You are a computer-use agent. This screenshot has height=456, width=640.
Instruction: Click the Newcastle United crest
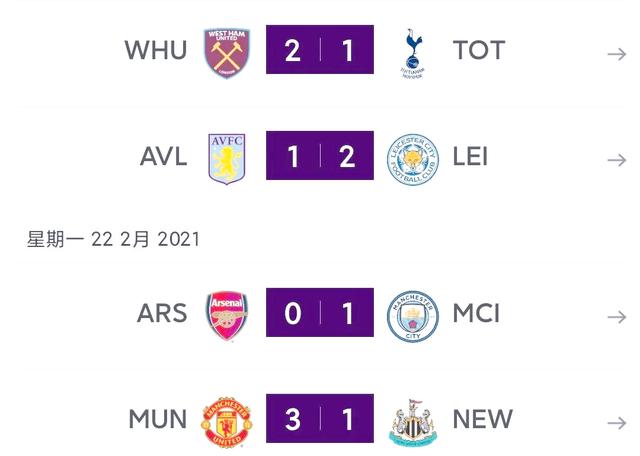(x=412, y=419)
